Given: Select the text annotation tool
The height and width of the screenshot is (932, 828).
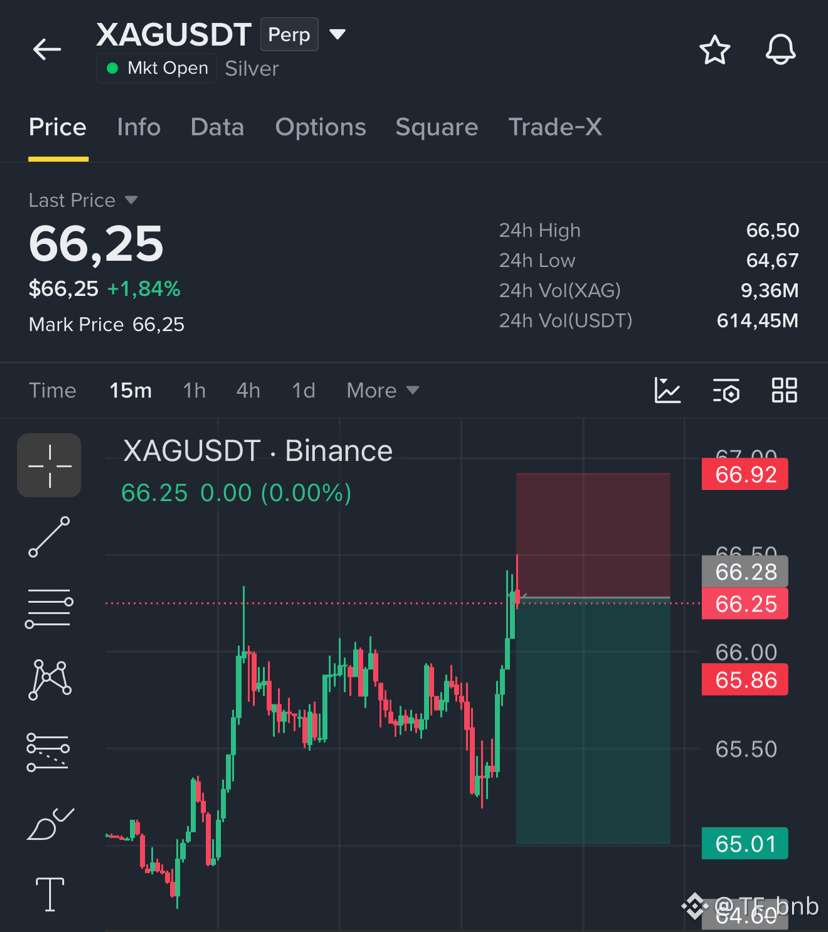Looking at the screenshot, I should [x=50, y=894].
